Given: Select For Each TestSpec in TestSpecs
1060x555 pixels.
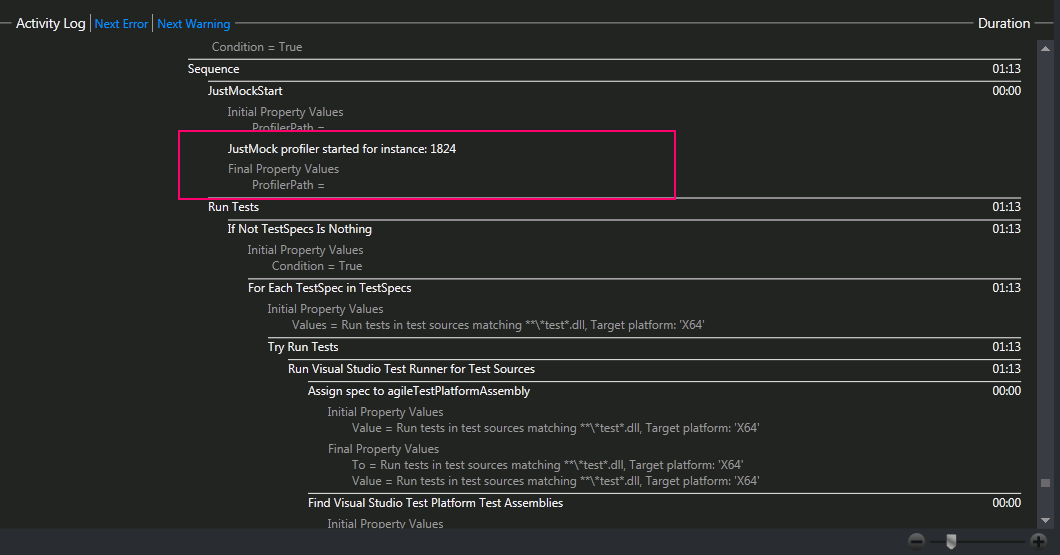Looking at the screenshot, I should tap(329, 288).
